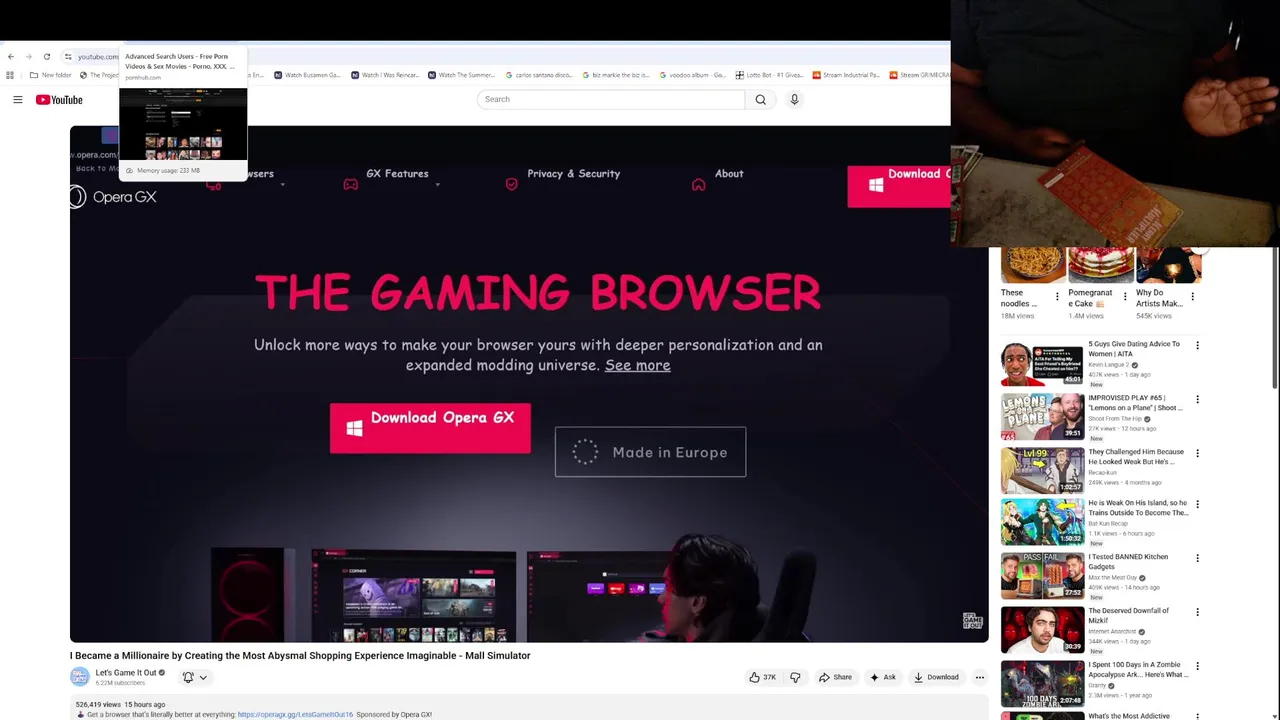Click the browser back arrow
Image resolution: width=1280 pixels, height=720 pixels.
[x=11, y=56]
